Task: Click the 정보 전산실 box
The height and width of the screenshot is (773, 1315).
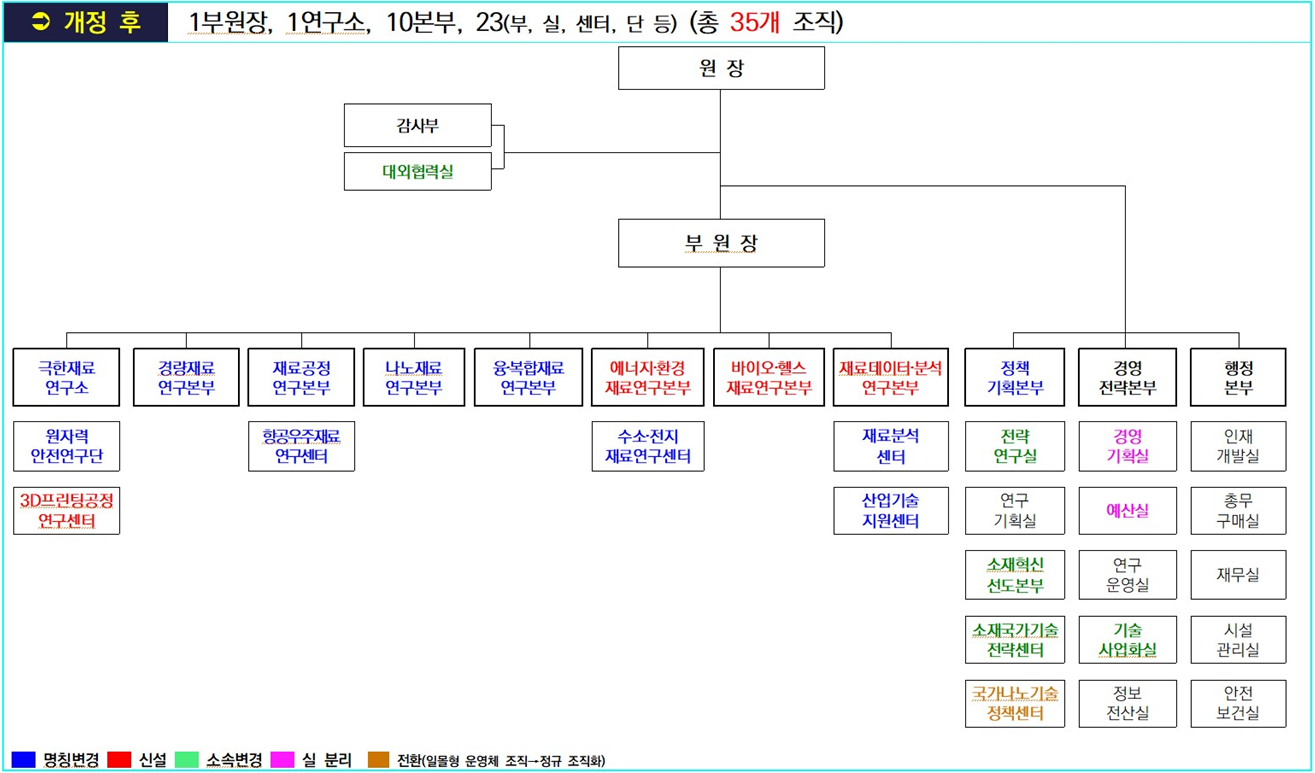Action: (x=1127, y=702)
